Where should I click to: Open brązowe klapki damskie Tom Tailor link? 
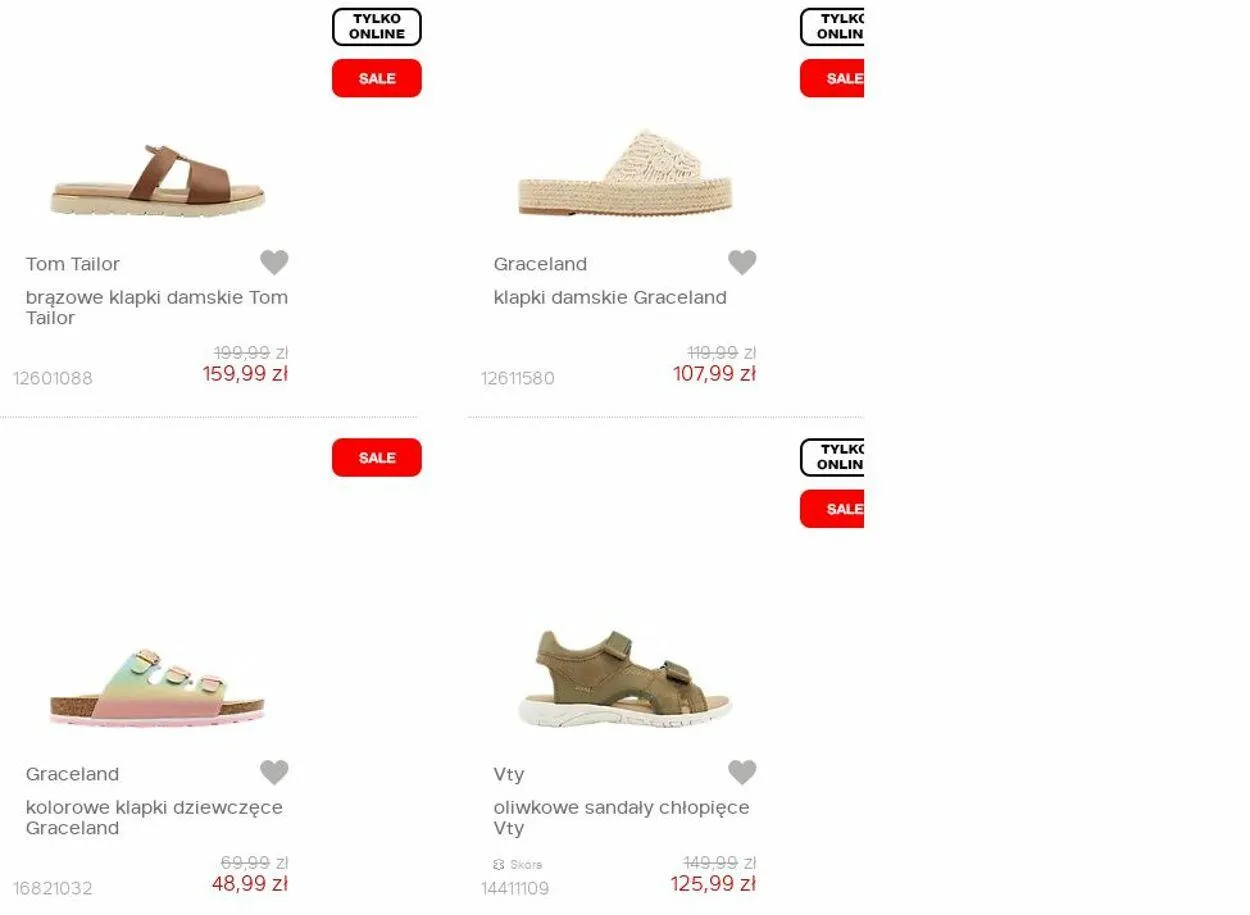157,307
